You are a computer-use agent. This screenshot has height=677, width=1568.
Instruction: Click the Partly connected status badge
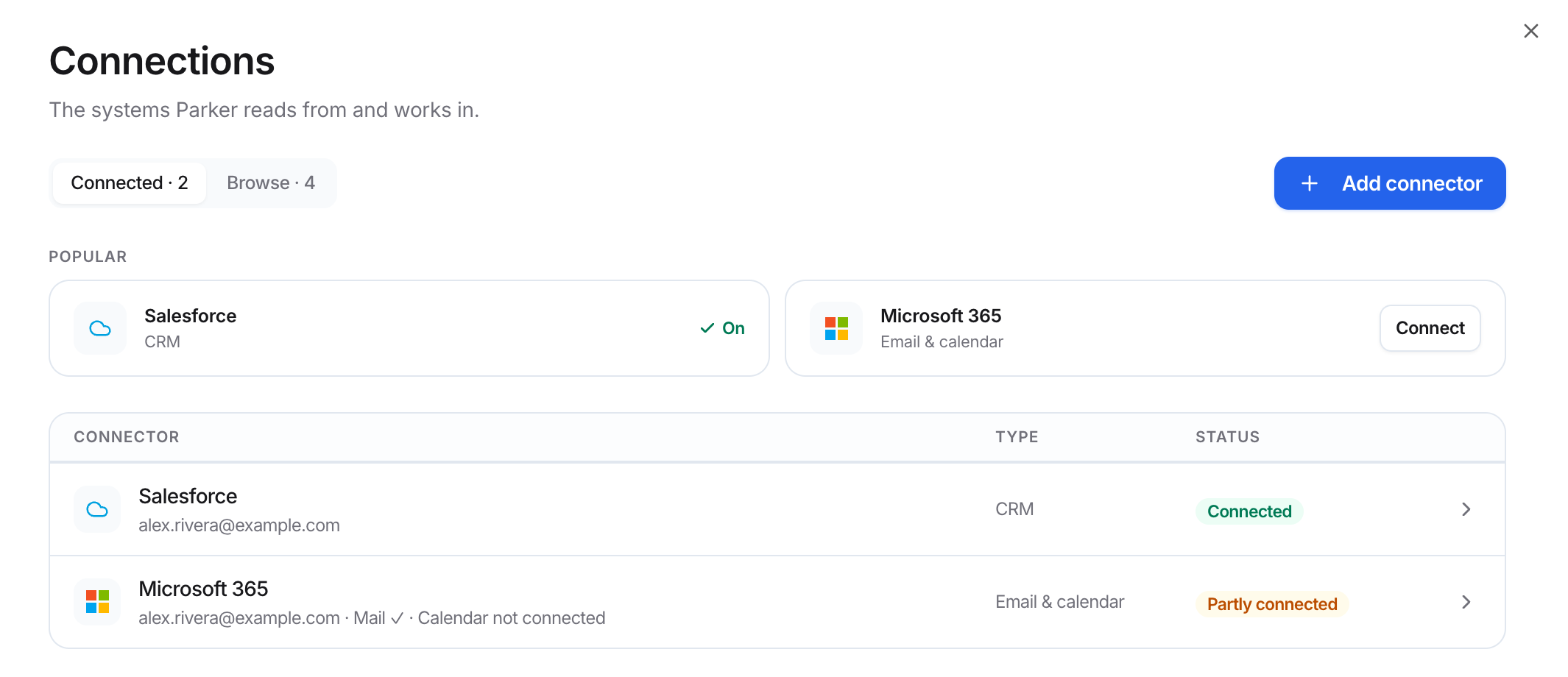click(1272, 604)
